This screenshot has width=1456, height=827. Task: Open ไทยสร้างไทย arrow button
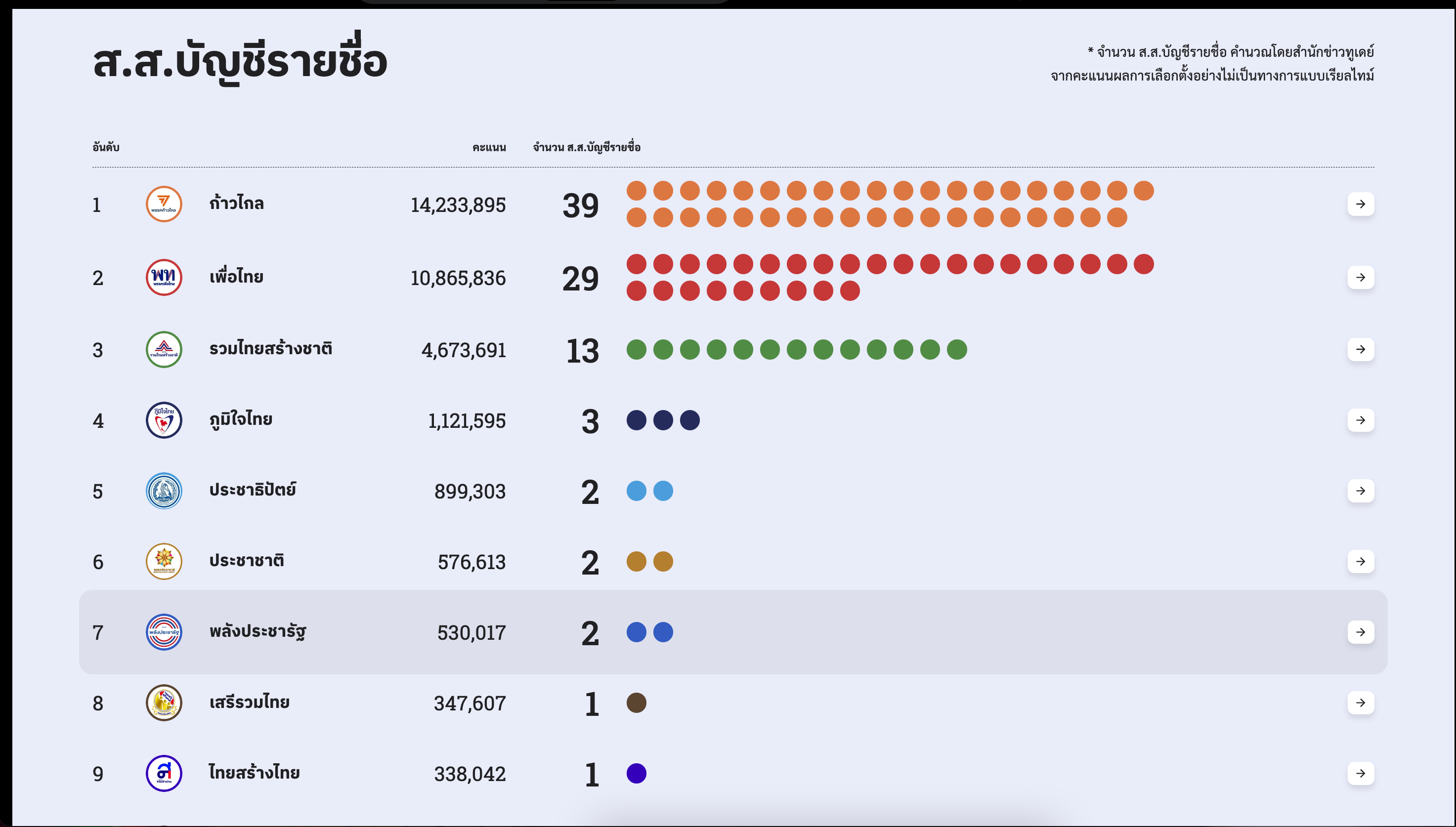point(1360,773)
